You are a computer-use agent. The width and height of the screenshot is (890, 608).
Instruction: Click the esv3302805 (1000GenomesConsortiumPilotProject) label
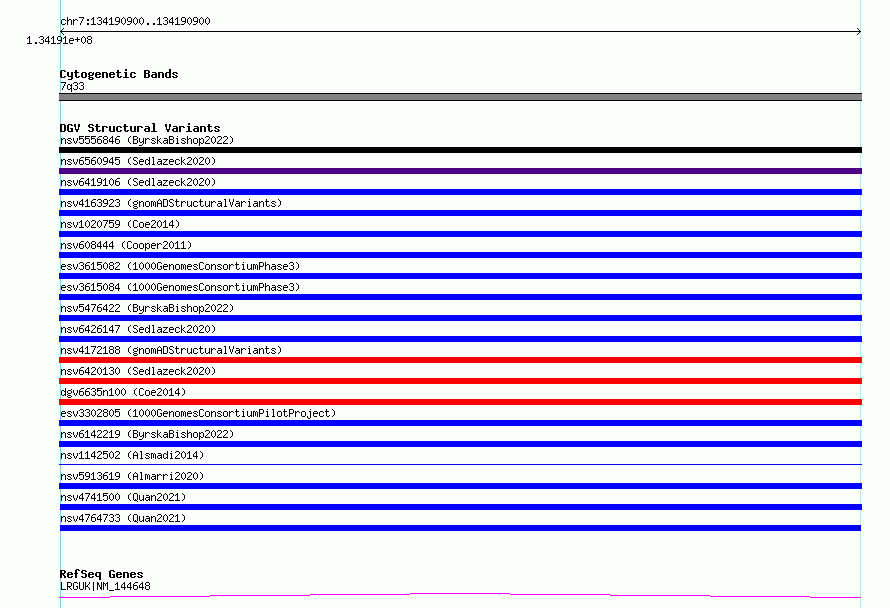(x=198, y=413)
